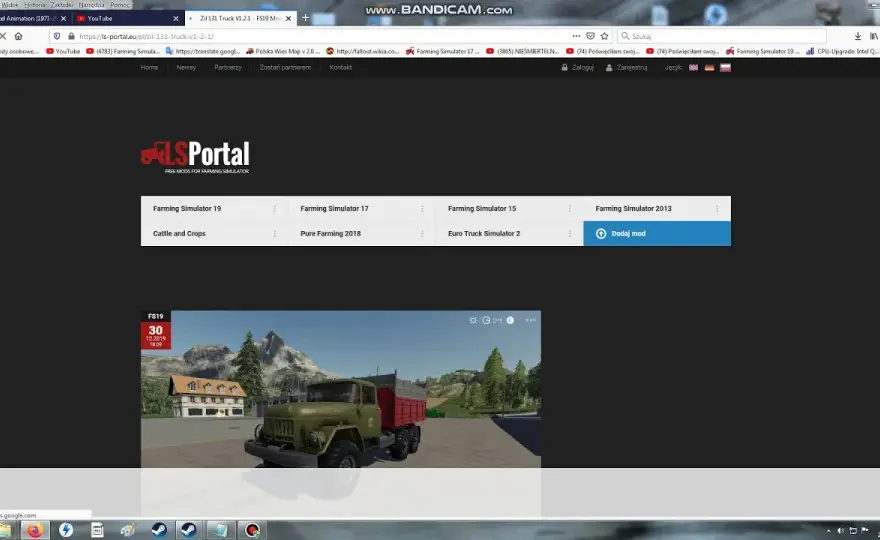Open Farming Simulator 15 category
The image size is (880, 540).
tap(482, 208)
